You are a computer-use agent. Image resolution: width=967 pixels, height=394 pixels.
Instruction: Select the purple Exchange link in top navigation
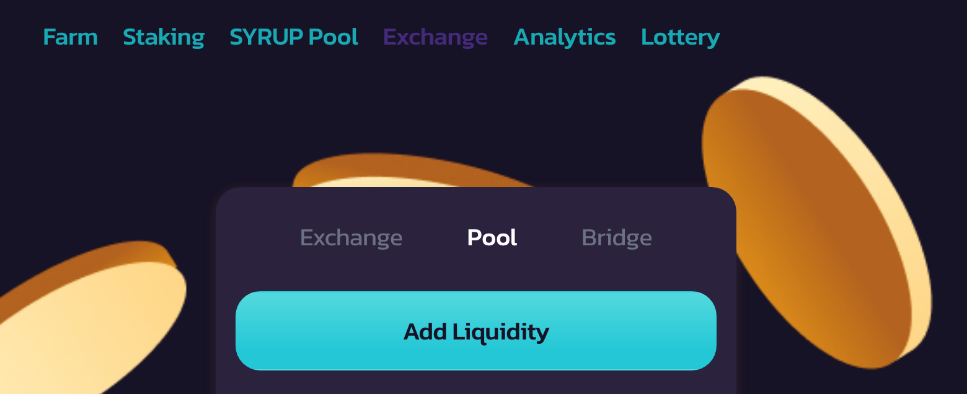435,38
